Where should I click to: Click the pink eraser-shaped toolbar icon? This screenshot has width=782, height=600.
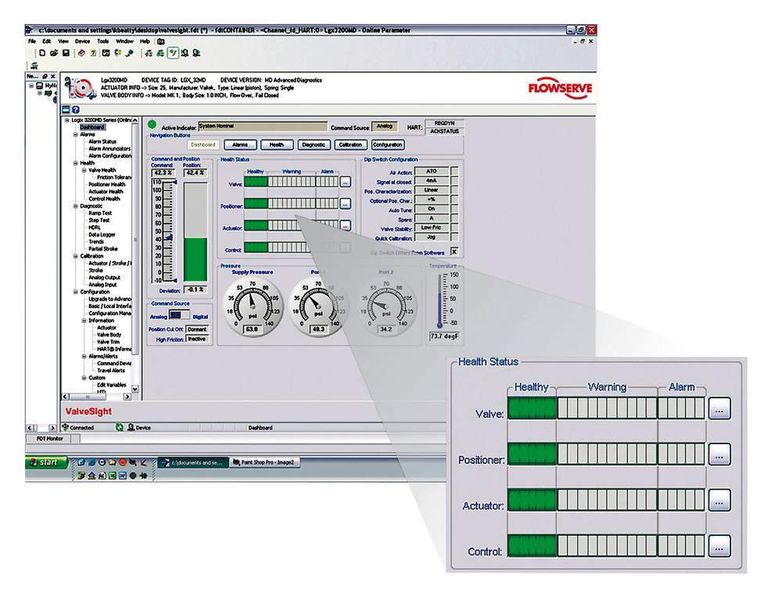coord(81,53)
